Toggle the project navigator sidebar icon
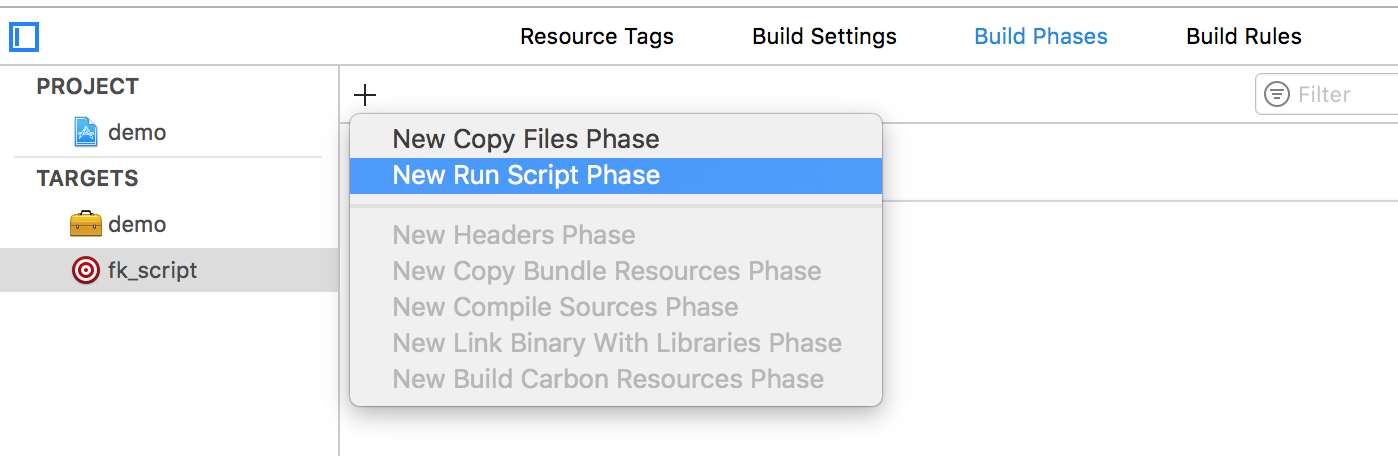 pos(24,38)
